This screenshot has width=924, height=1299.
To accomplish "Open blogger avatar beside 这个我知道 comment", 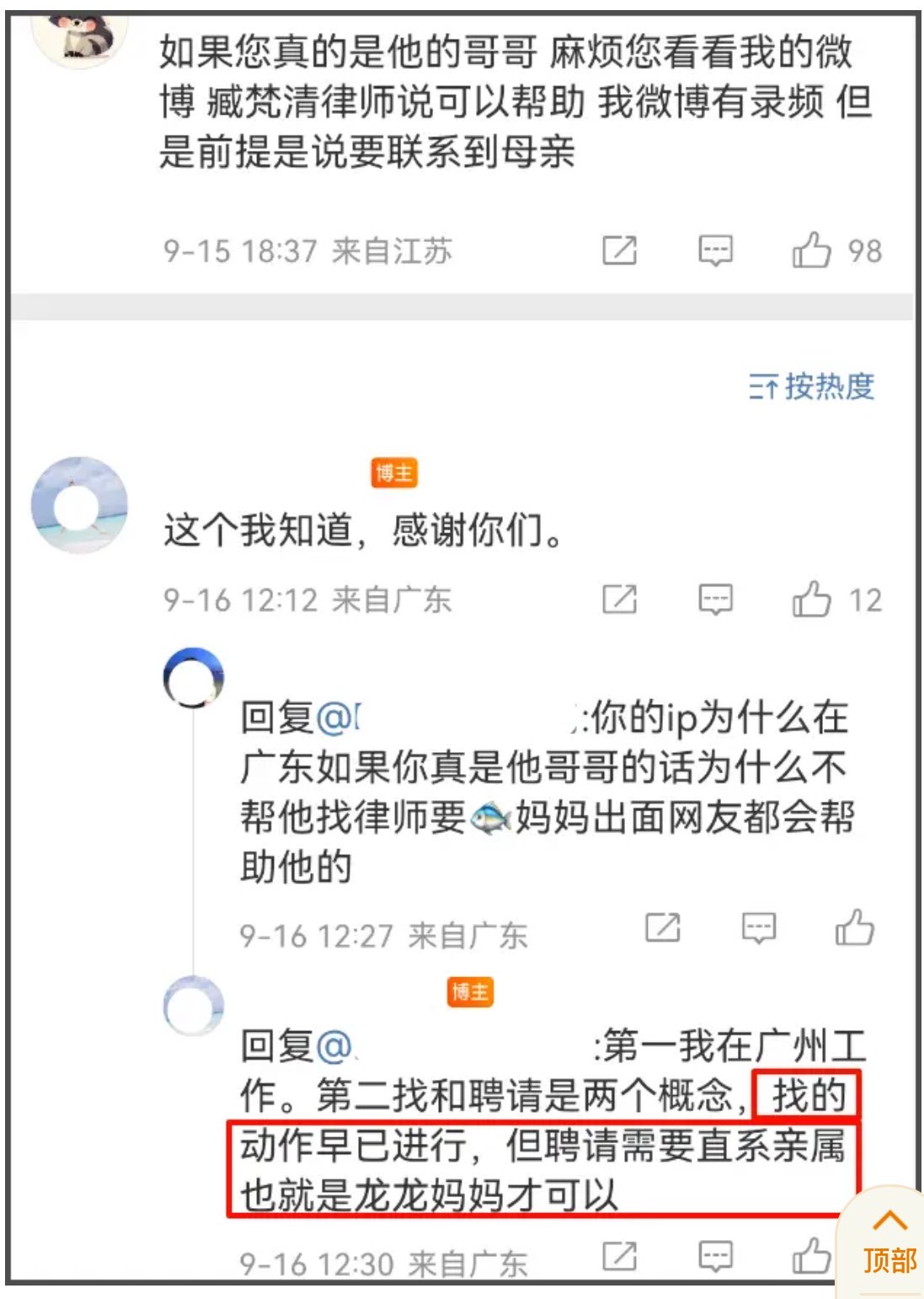I will tap(79, 505).
